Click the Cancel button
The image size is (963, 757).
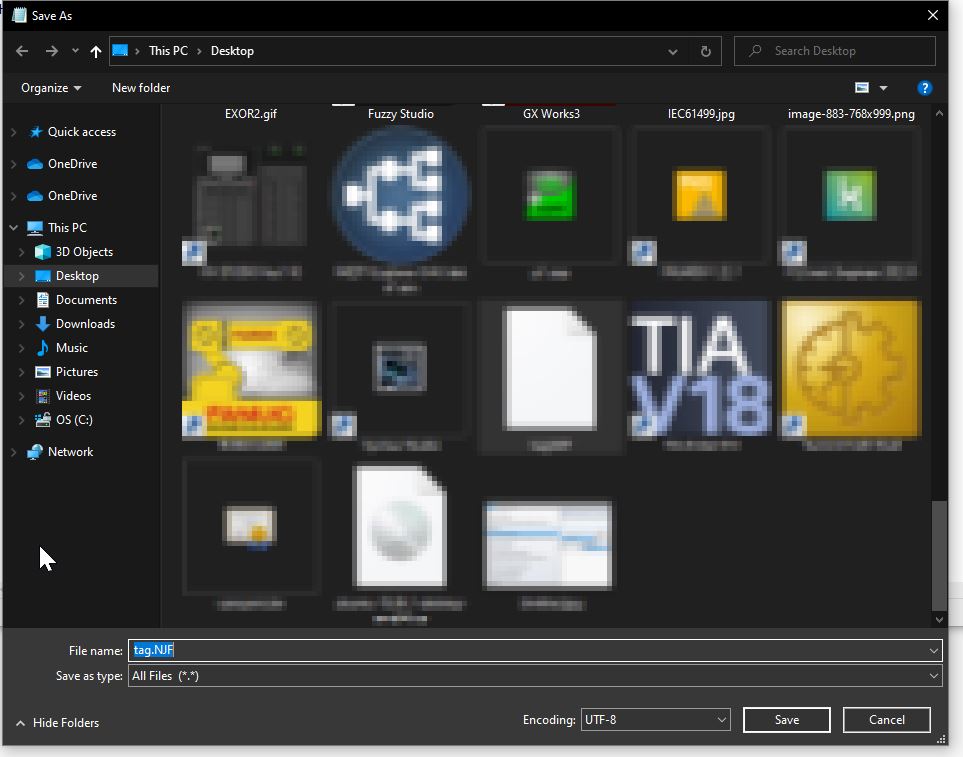(x=886, y=720)
